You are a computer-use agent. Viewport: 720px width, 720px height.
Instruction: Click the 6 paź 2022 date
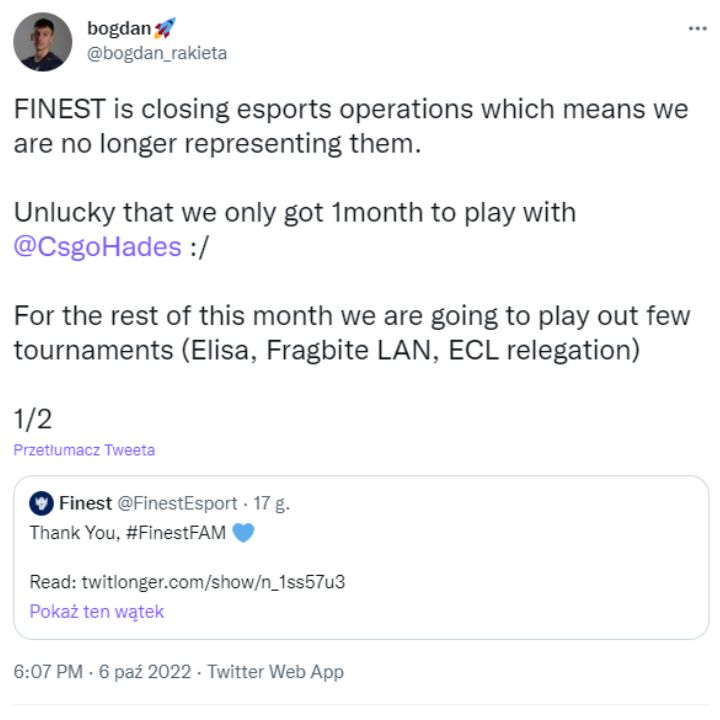148,672
